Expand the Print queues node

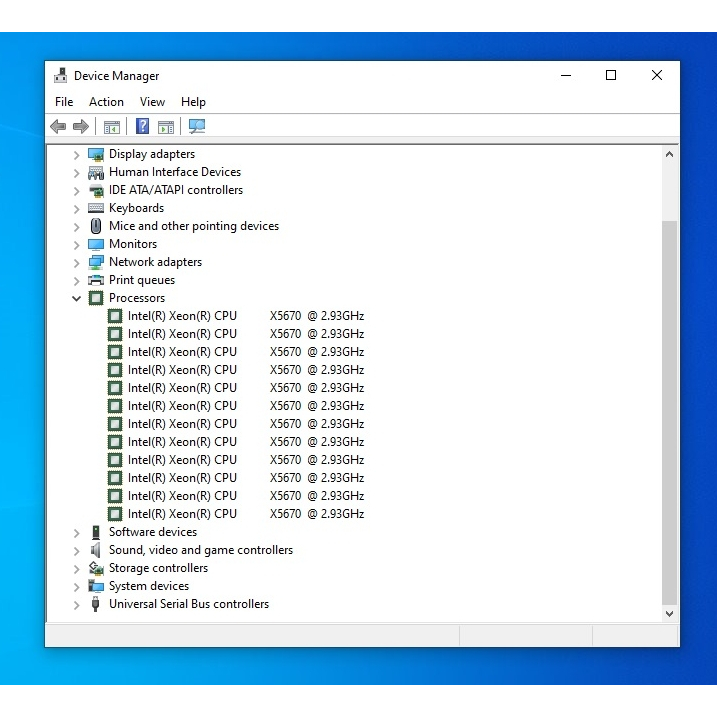(76, 281)
